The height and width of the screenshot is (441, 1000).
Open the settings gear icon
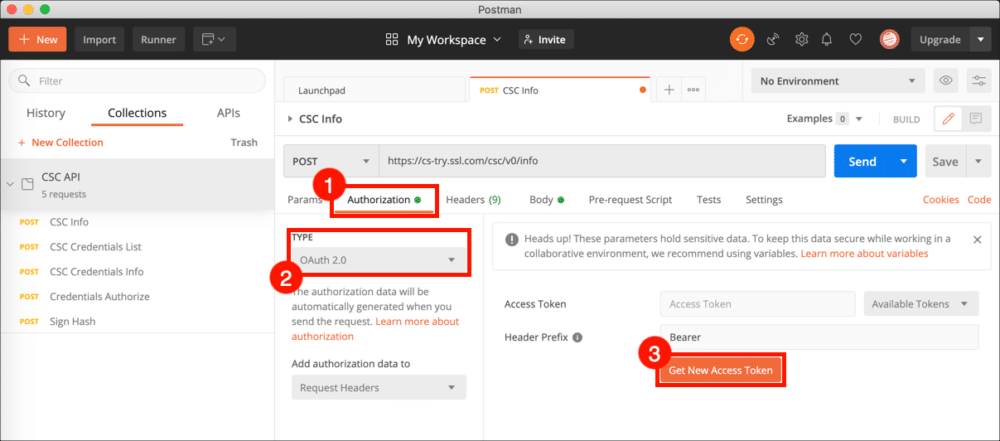tap(801, 40)
